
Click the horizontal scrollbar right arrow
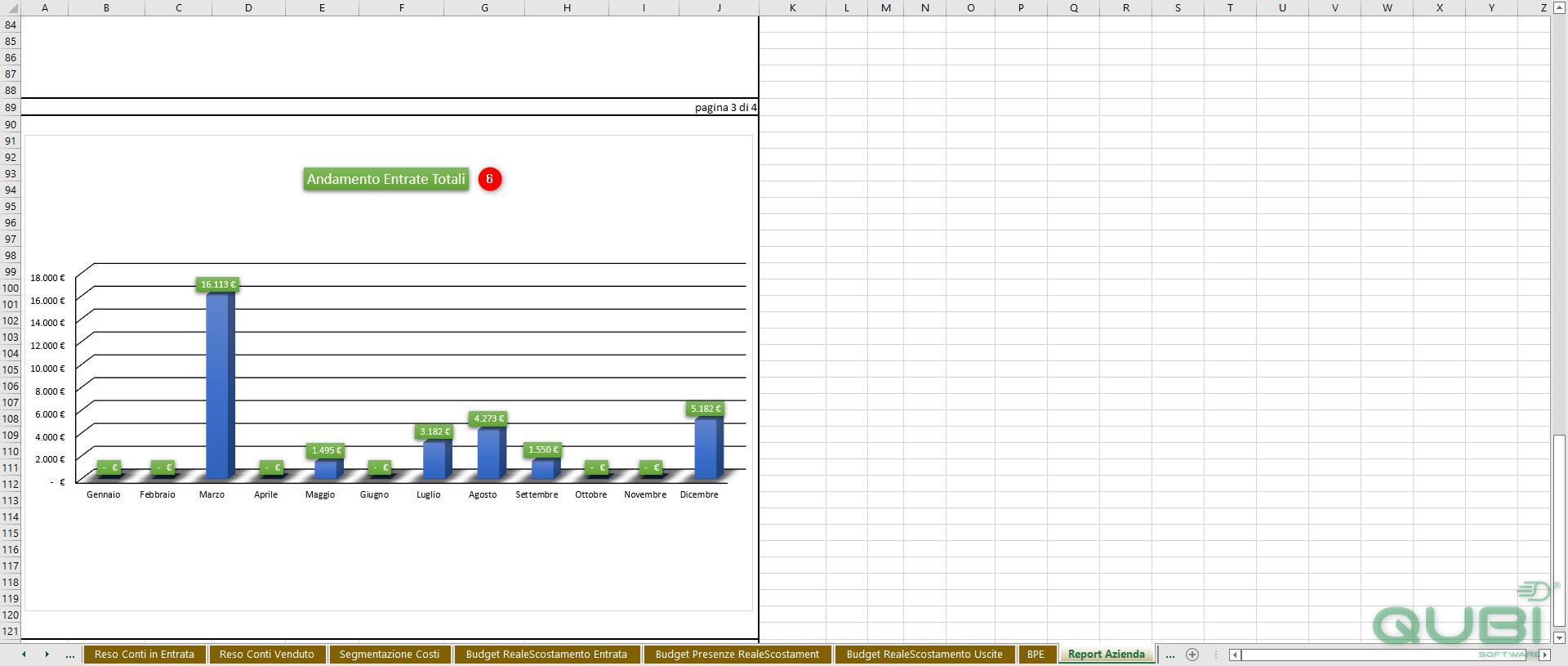click(1544, 655)
